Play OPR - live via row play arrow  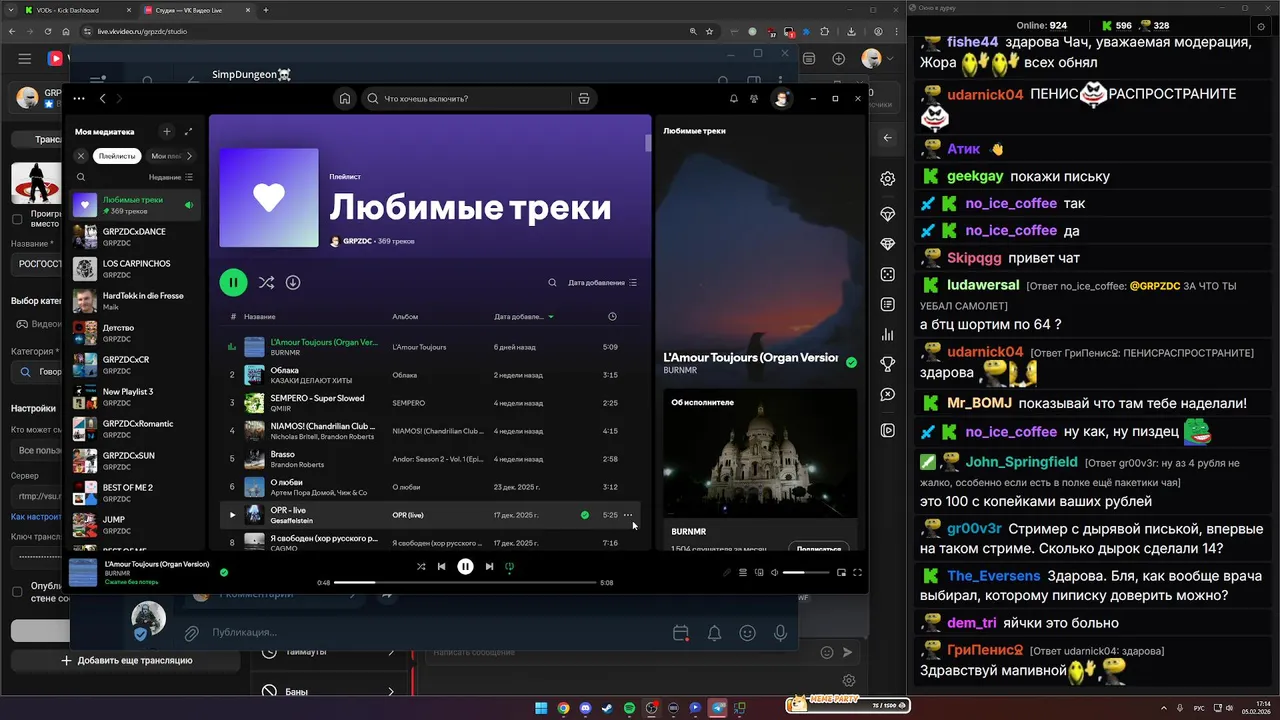[232, 515]
